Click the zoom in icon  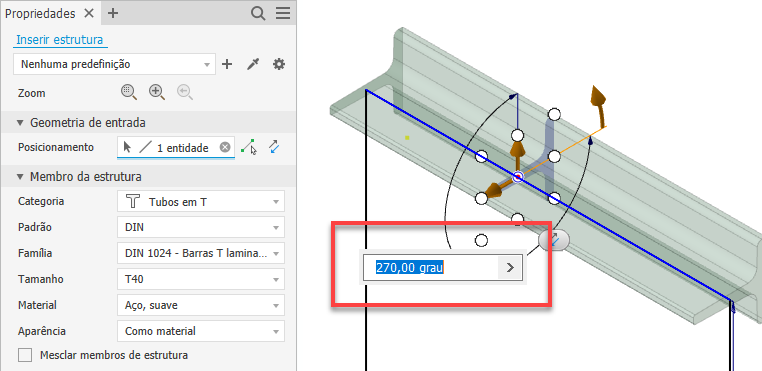click(x=157, y=92)
